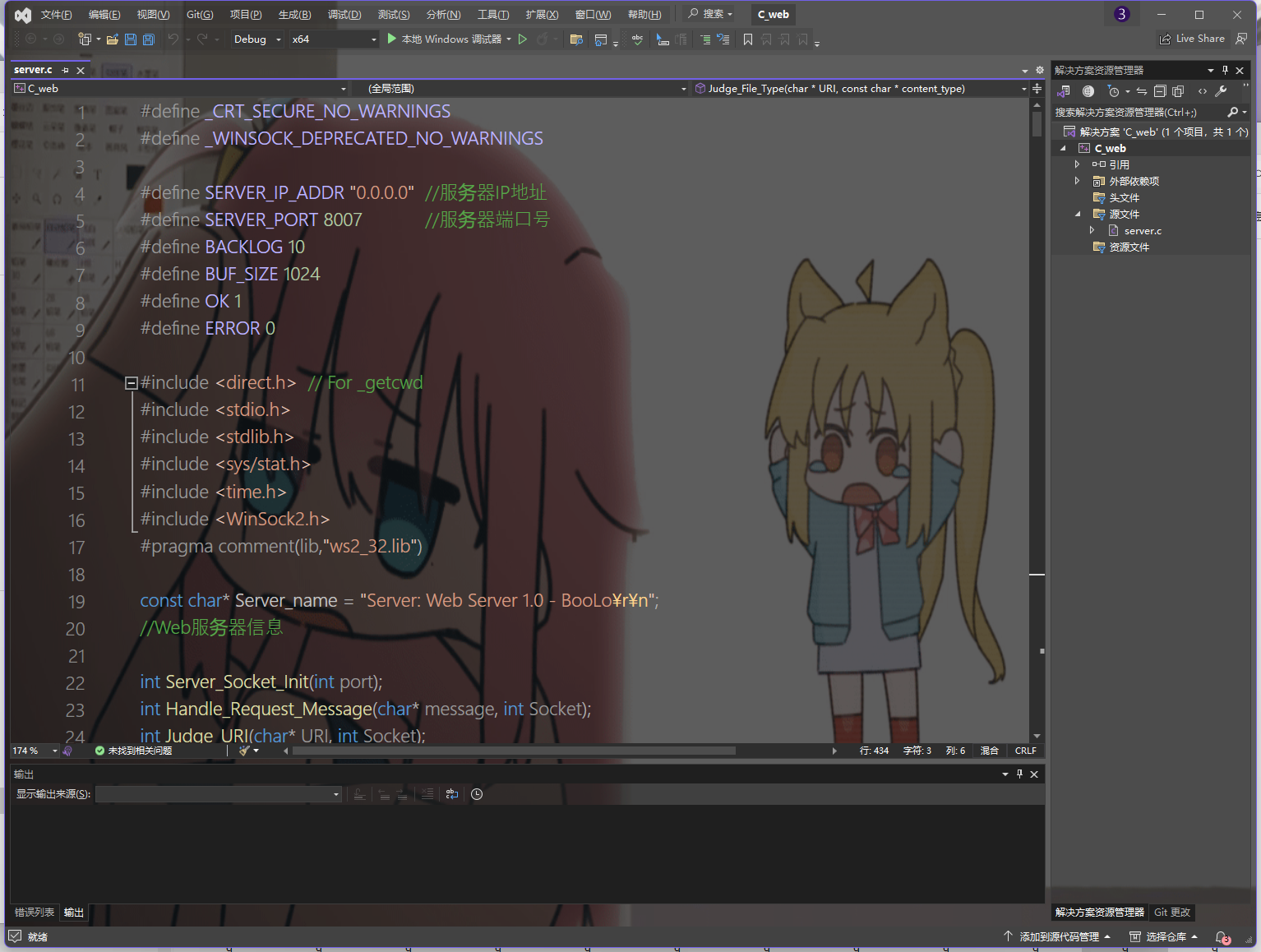The width and height of the screenshot is (1261, 952).
Task: Click the code cleanup broom icon
Action: (244, 751)
